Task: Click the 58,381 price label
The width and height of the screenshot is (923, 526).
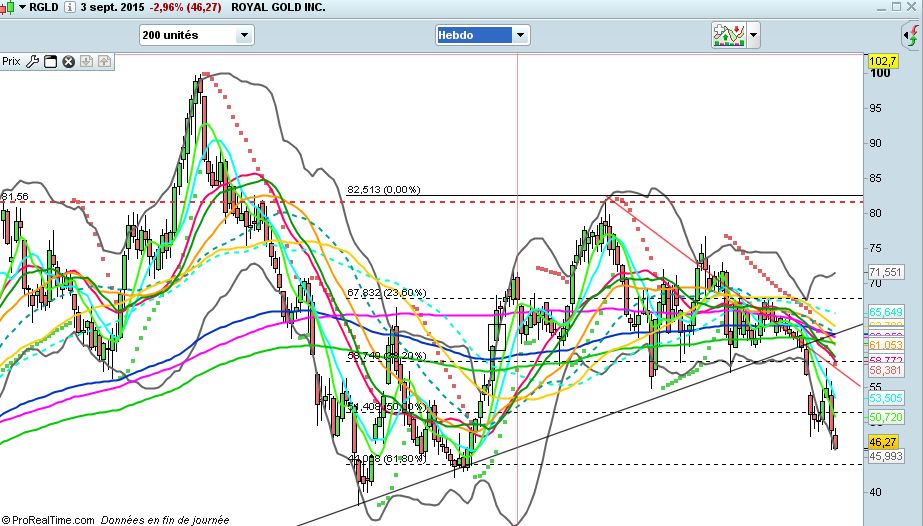Action: (885, 370)
